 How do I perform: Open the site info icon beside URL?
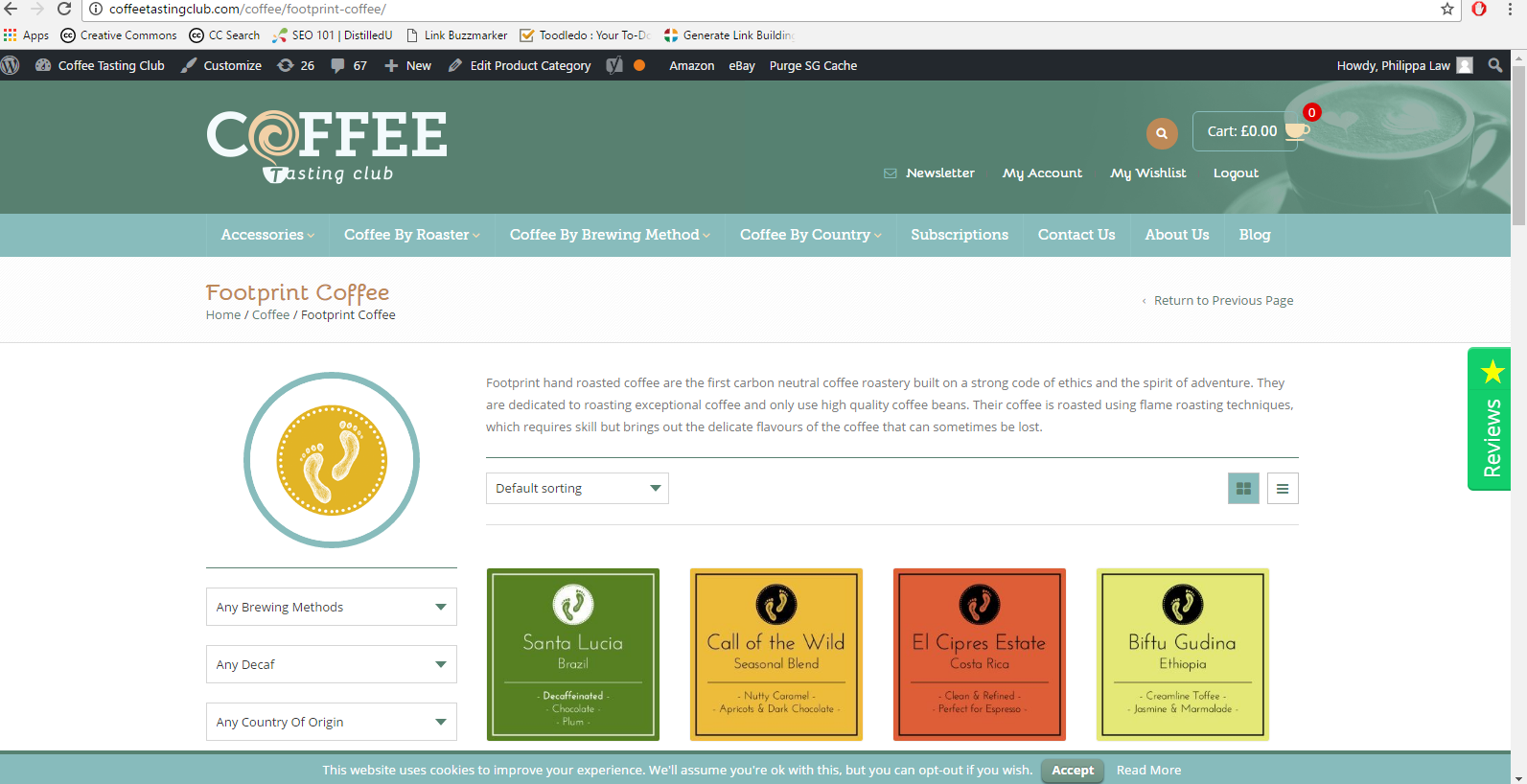click(96, 9)
